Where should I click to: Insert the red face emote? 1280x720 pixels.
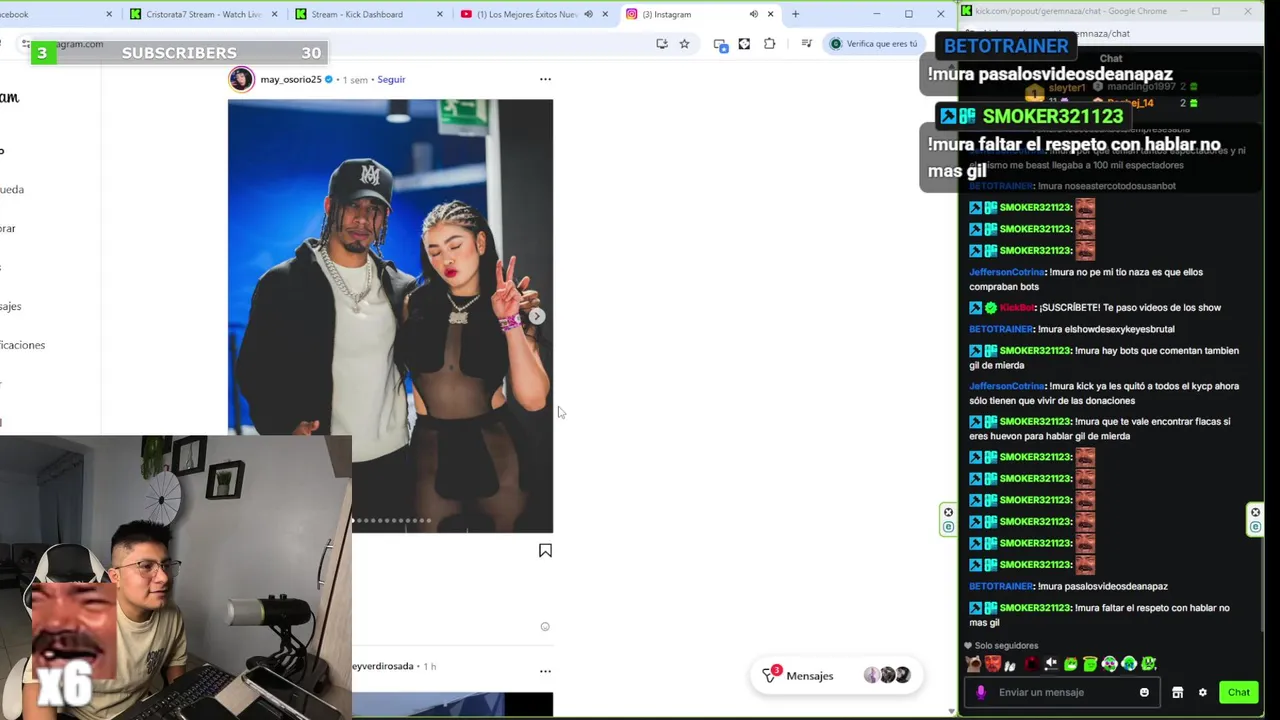[x=992, y=664]
